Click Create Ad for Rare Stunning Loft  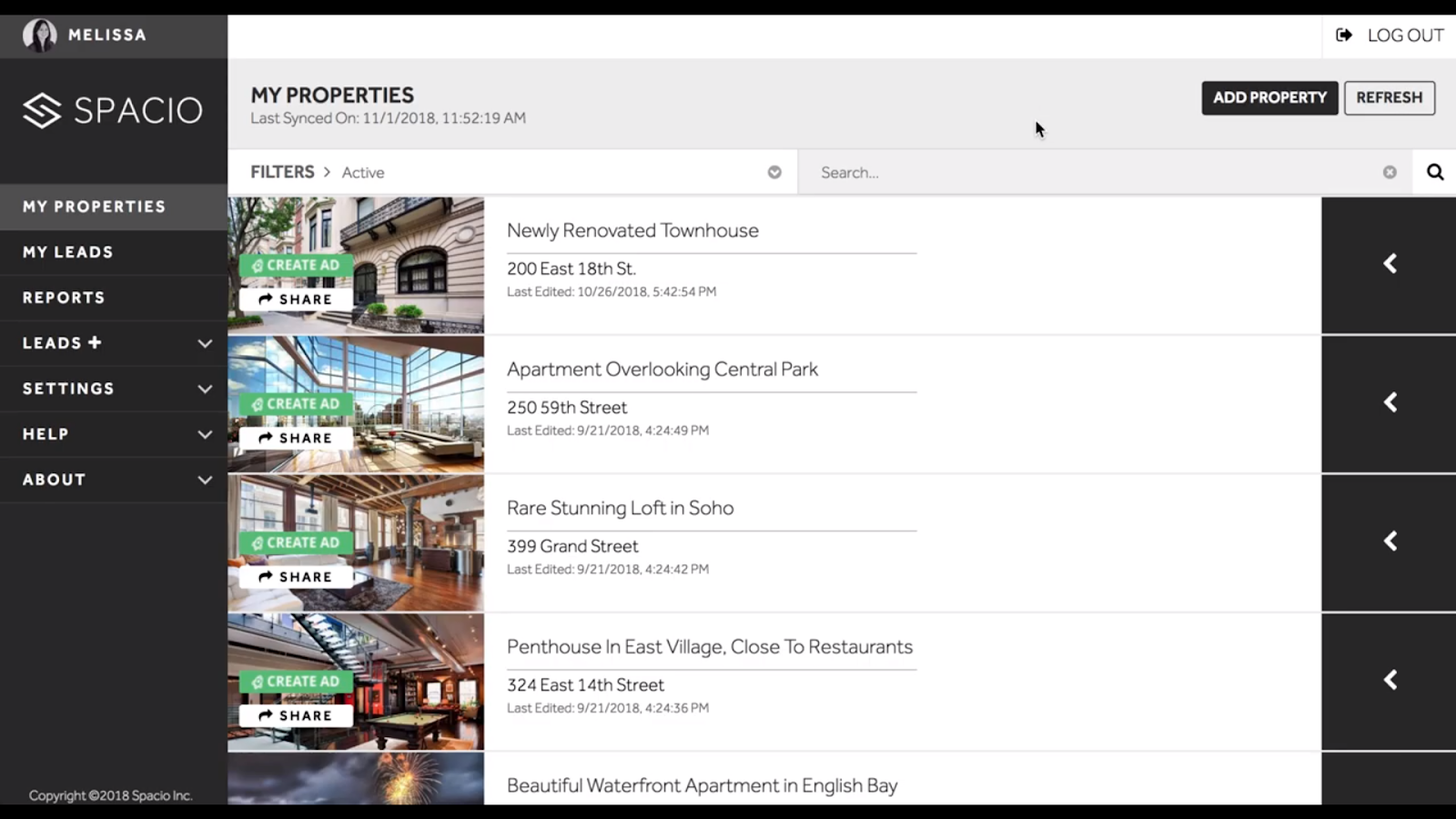pyautogui.click(x=295, y=541)
